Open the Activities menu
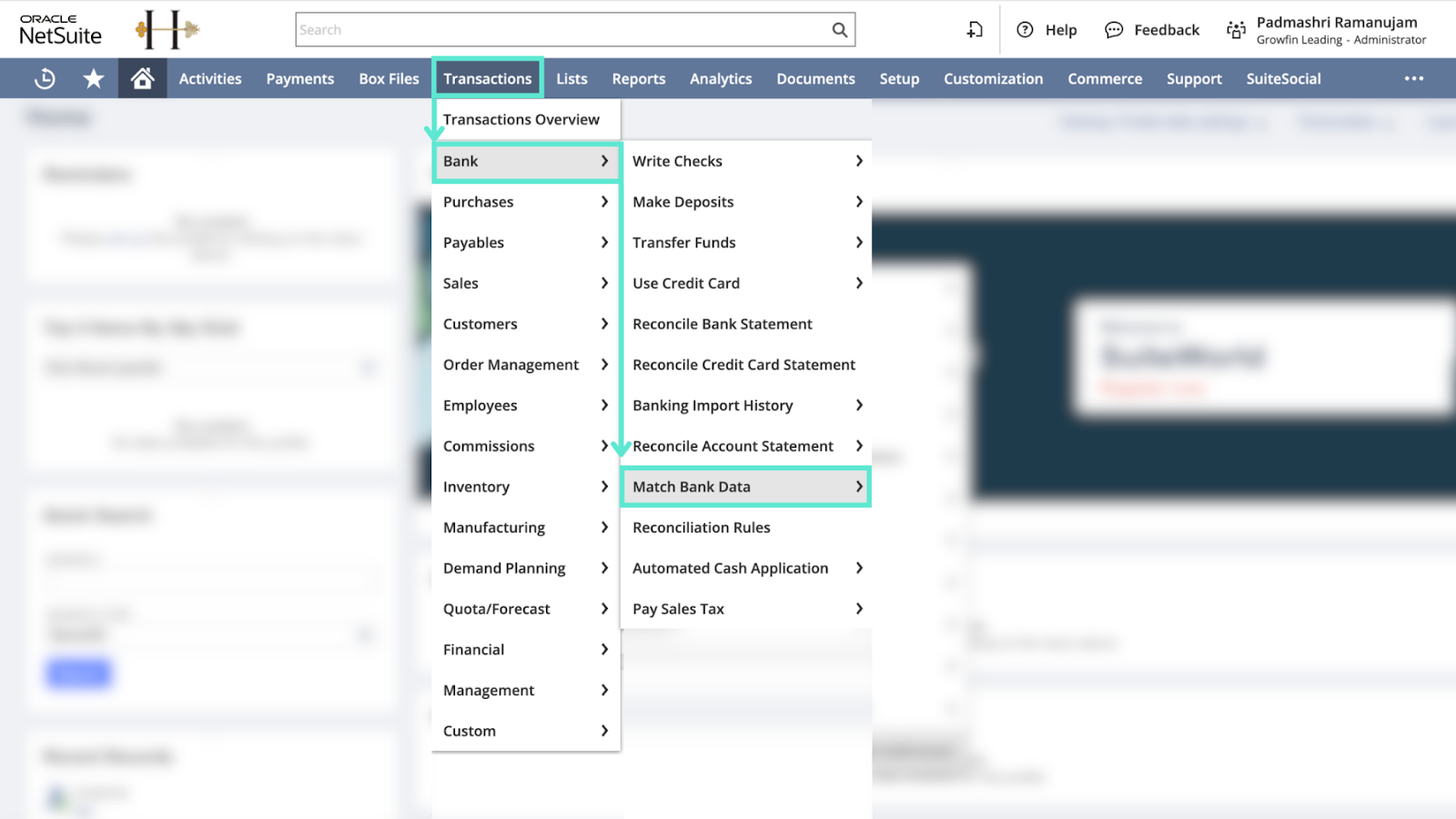Screen dimensions: 1456x819 210,79
